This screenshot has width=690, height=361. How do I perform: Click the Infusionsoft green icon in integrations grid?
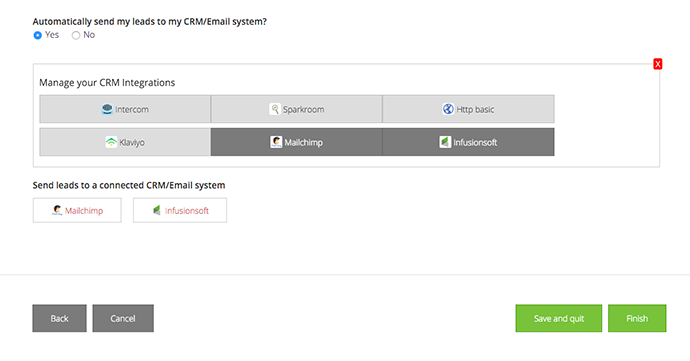click(445, 142)
